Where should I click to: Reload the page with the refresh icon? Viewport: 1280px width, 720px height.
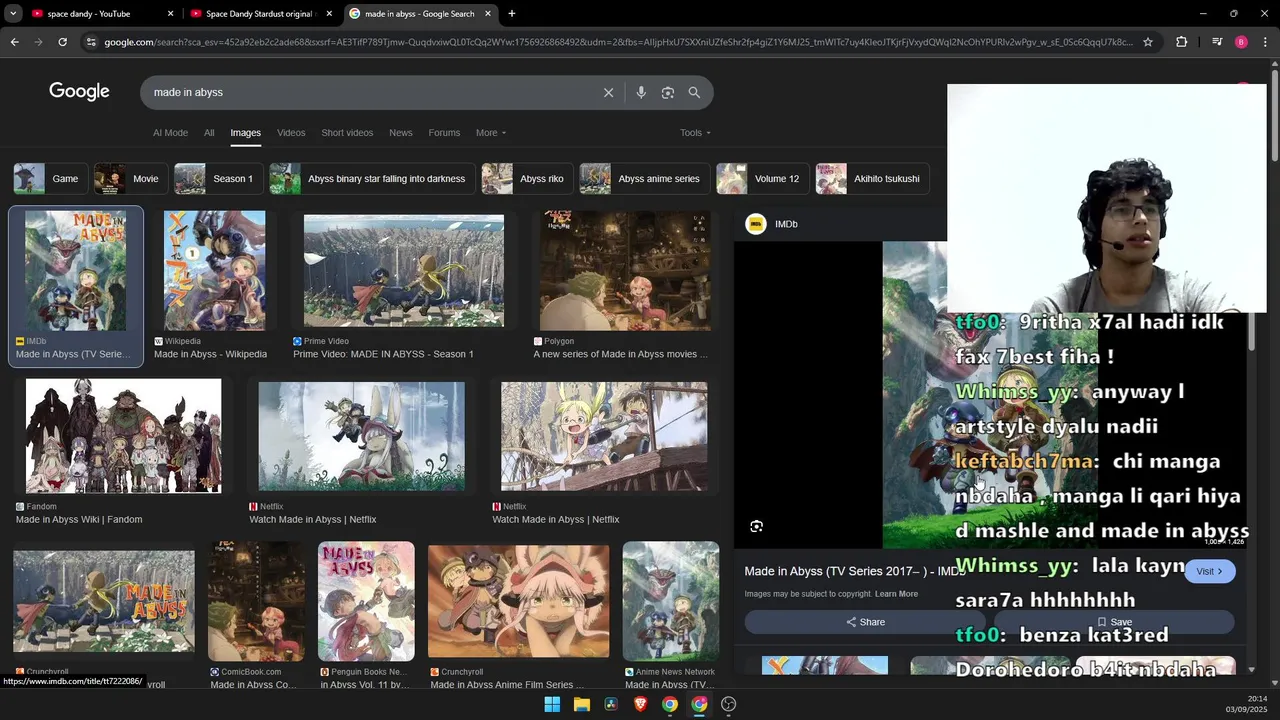(x=62, y=42)
